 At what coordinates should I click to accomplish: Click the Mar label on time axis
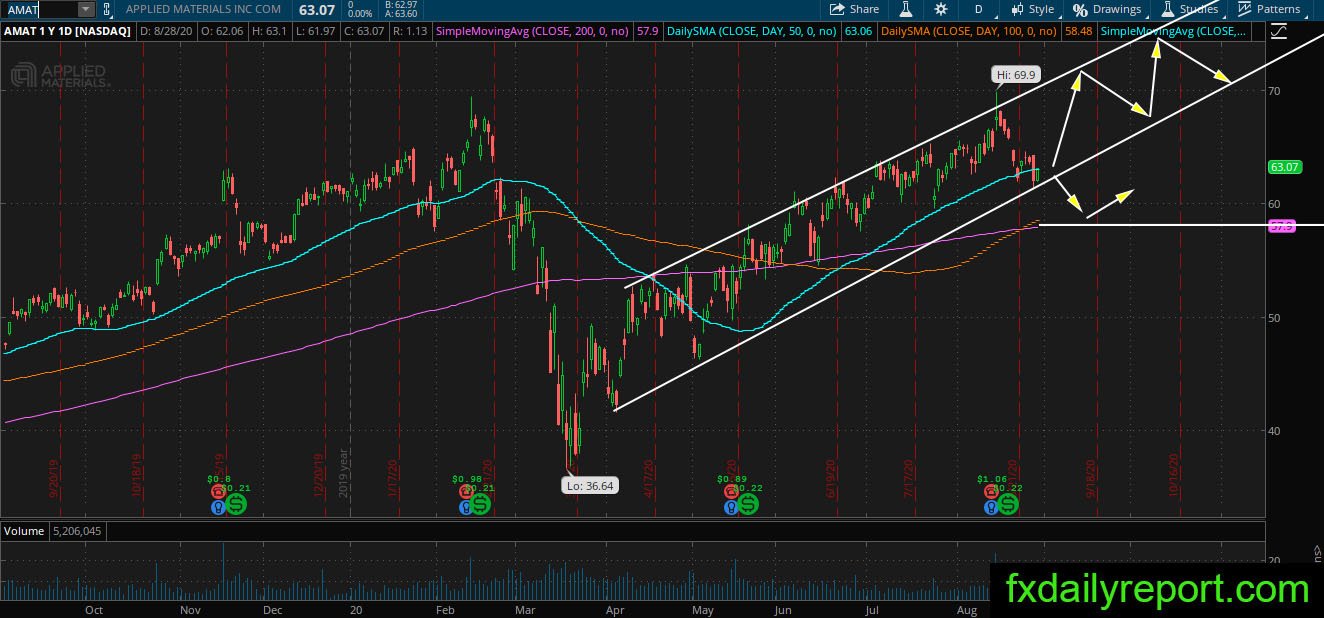(x=525, y=609)
